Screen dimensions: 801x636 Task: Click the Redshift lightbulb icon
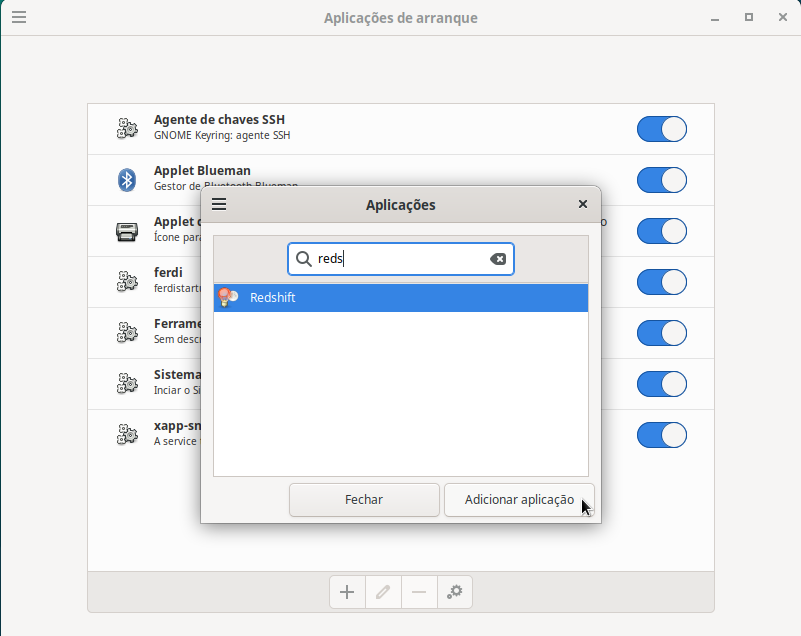[229, 297]
